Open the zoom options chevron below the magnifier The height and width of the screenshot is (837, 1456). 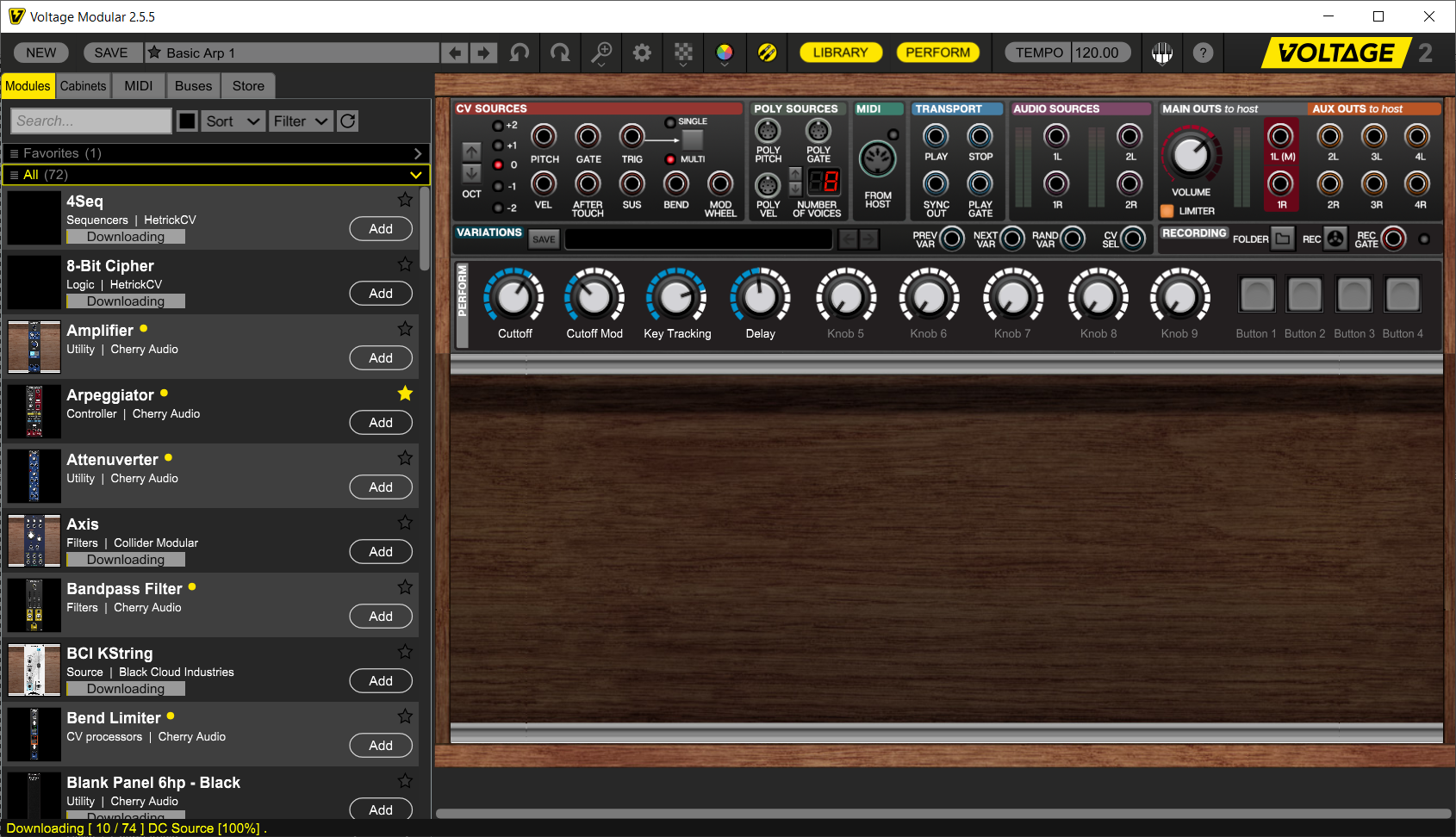(601, 65)
